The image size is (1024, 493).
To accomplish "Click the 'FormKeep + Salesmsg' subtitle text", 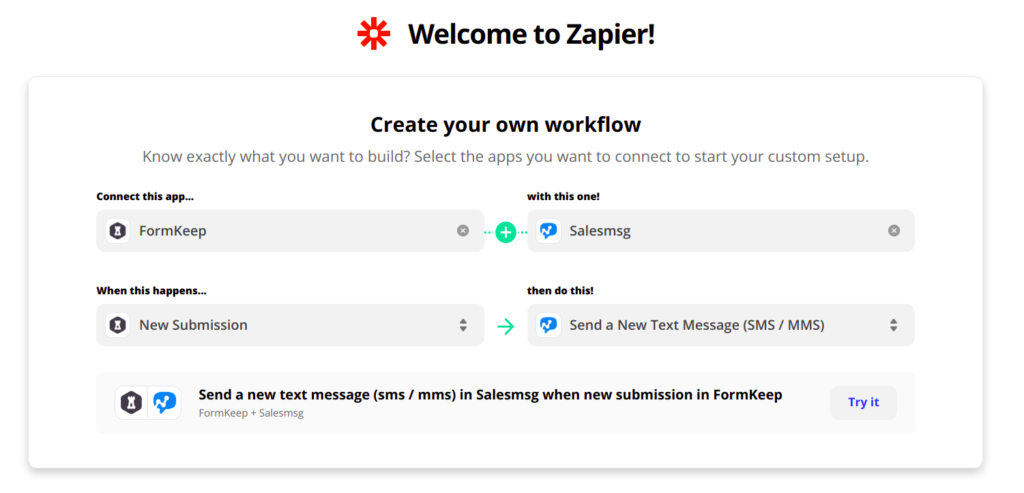I will (x=251, y=413).
